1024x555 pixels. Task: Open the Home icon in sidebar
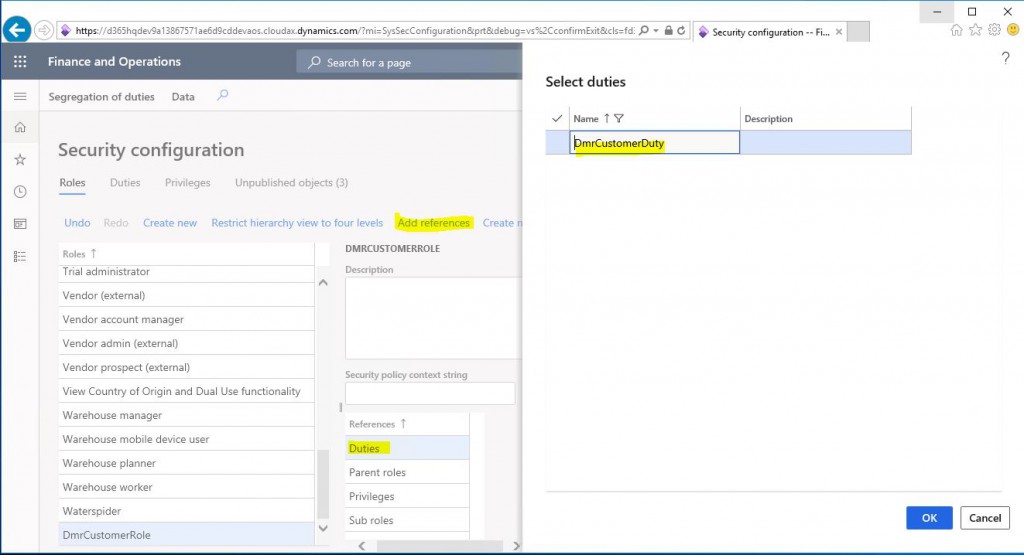click(20, 127)
